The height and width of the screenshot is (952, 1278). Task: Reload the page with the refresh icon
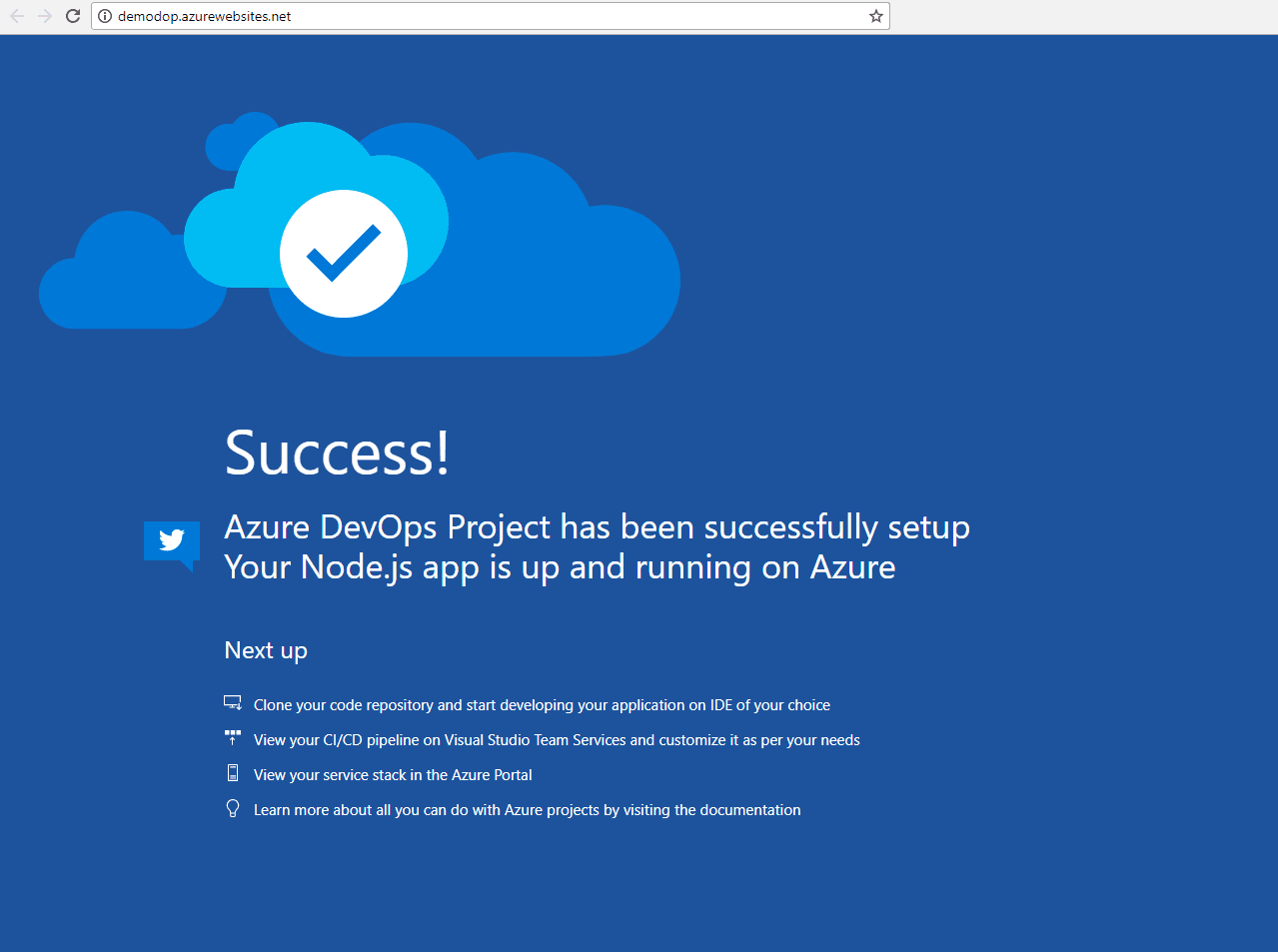tap(73, 16)
